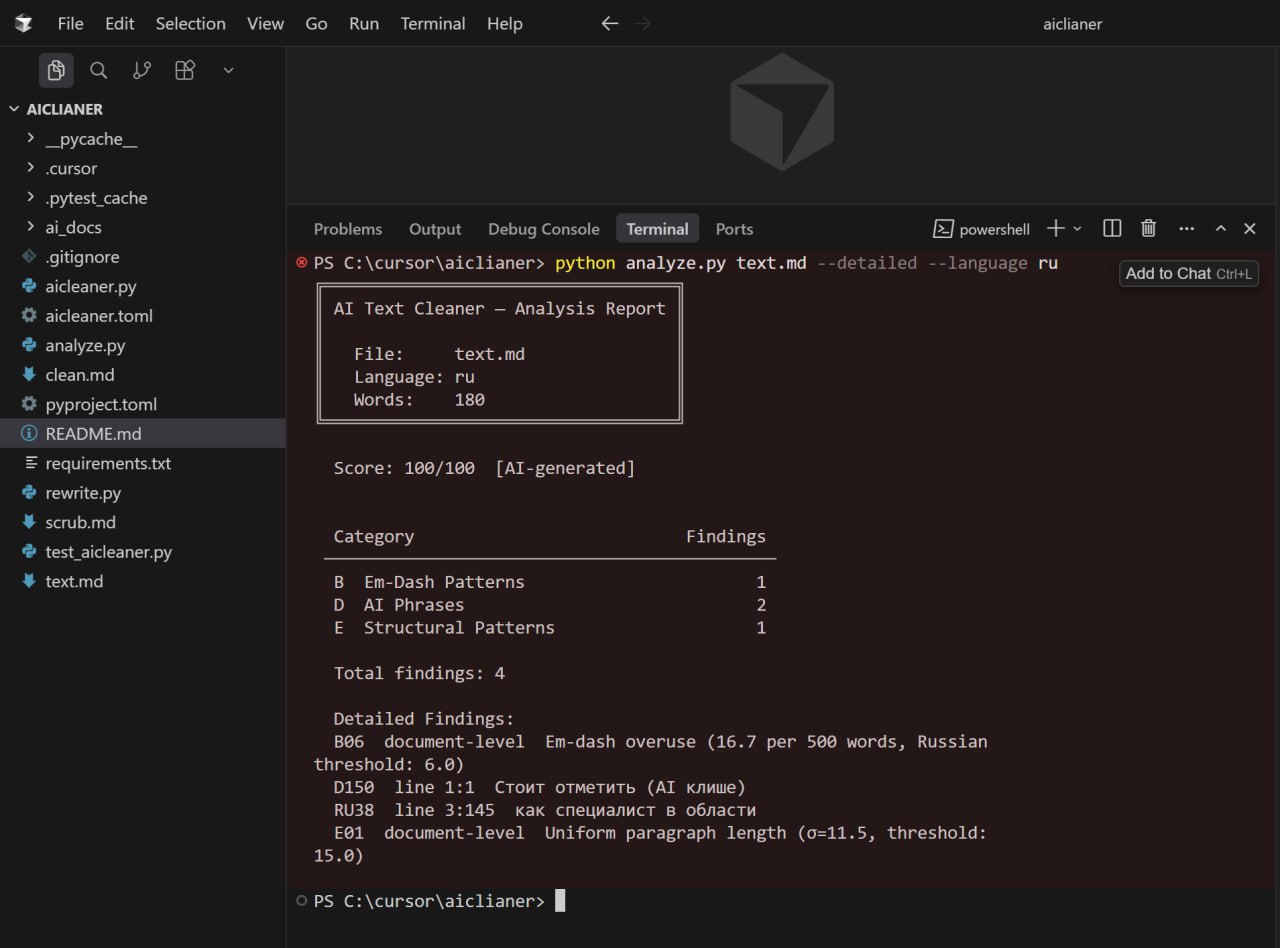Open the Search magnifier icon
The width and height of the screenshot is (1280, 948).
tap(98, 70)
